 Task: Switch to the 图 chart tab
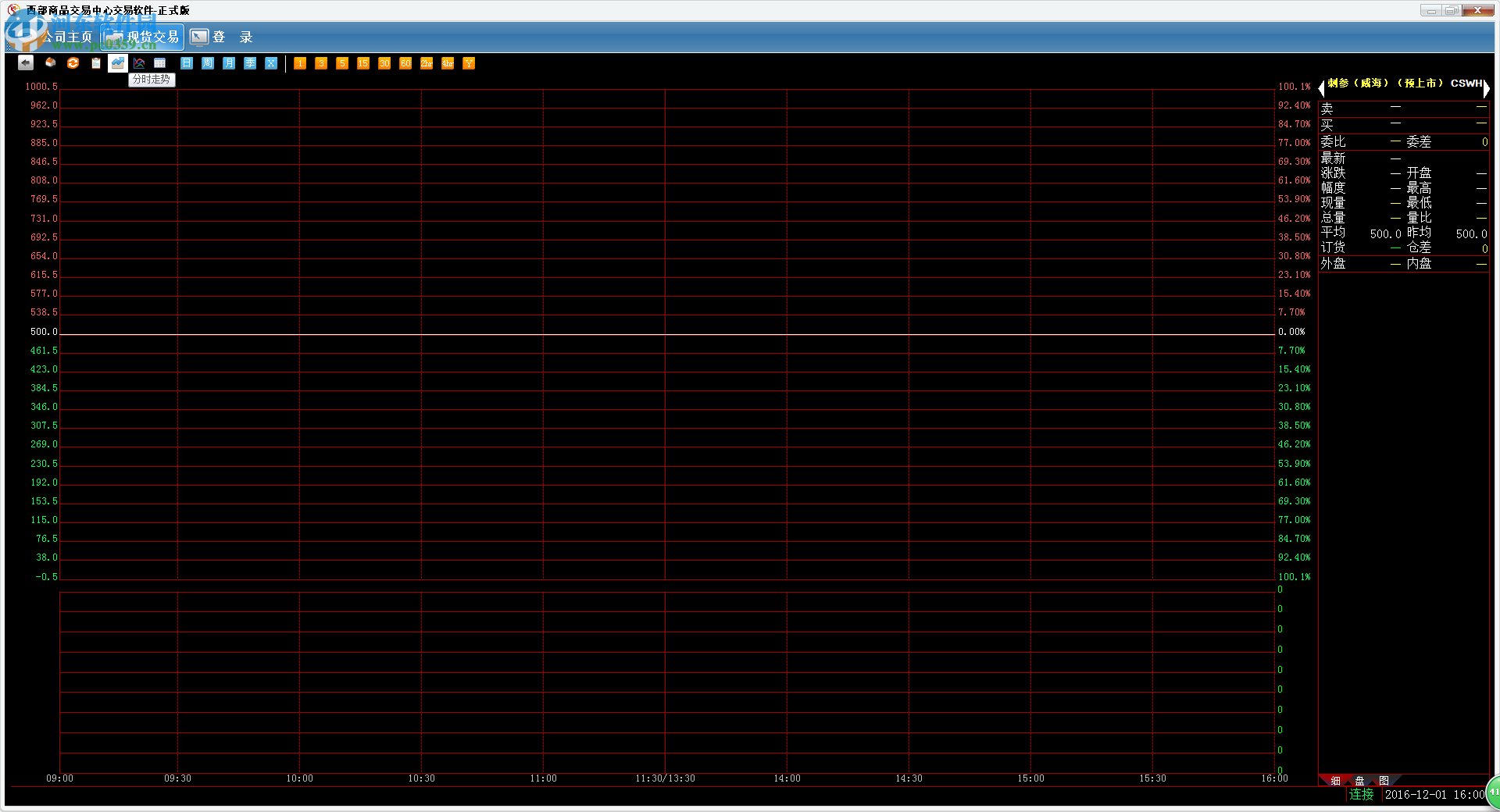[1384, 781]
